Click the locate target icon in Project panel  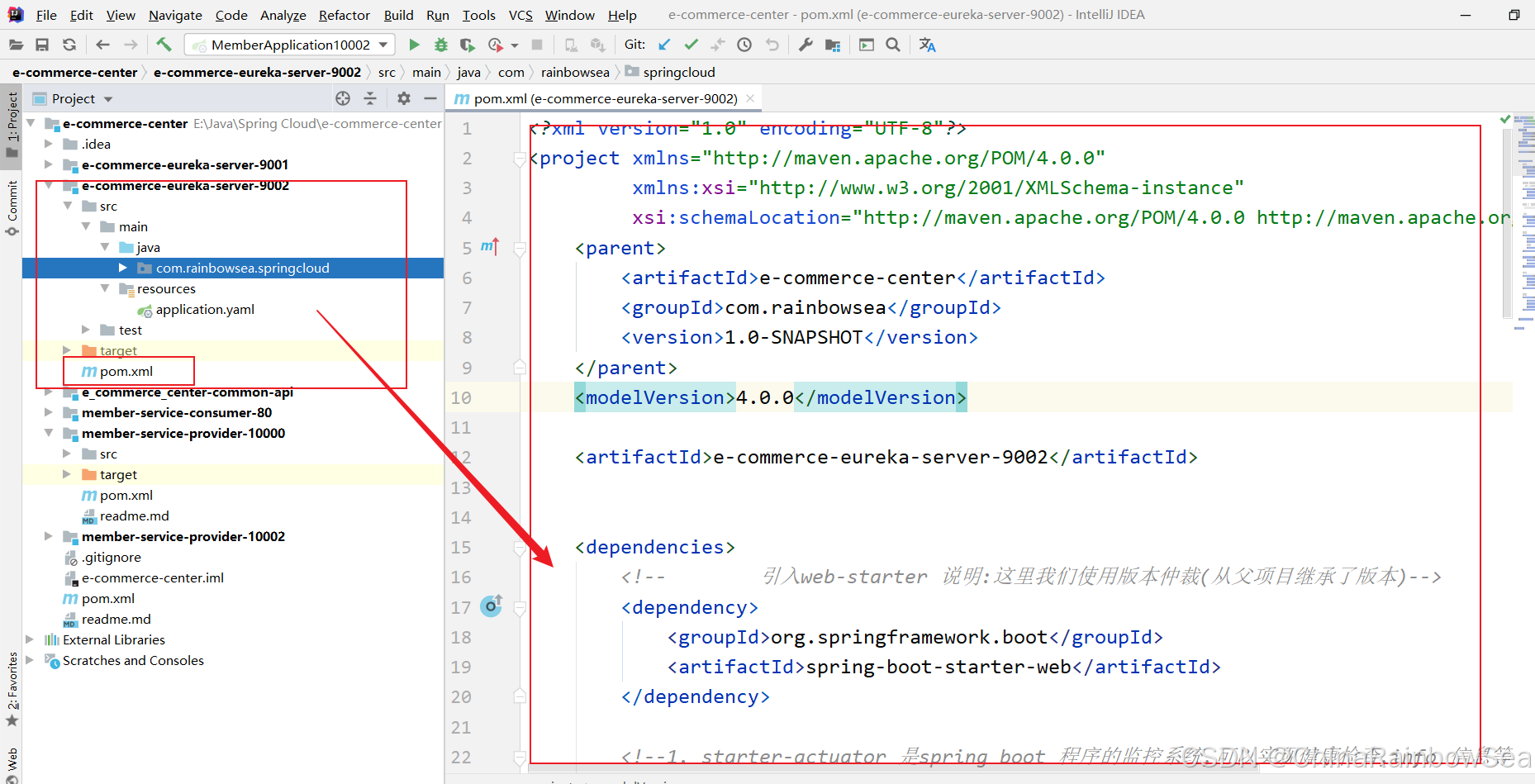(x=343, y=98)
